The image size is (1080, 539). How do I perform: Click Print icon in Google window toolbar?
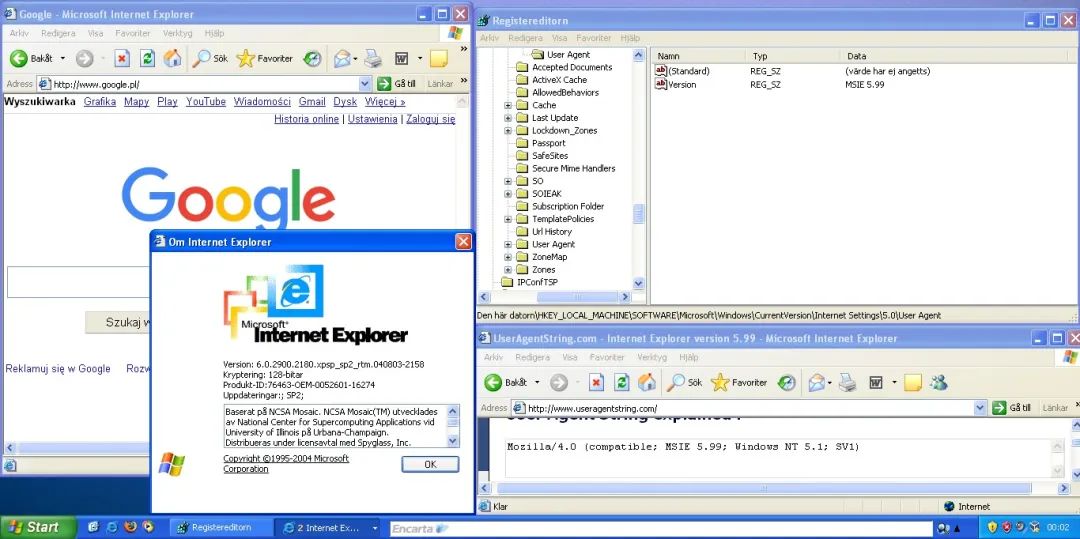[x=373, y=59]
